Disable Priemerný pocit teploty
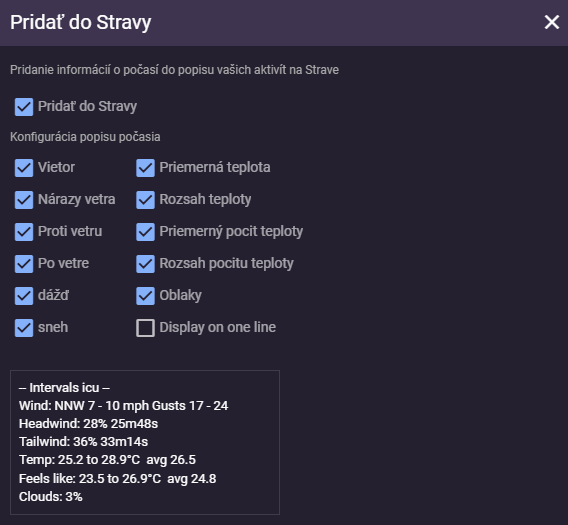The image size is (568, 525). tap(145, 232)
